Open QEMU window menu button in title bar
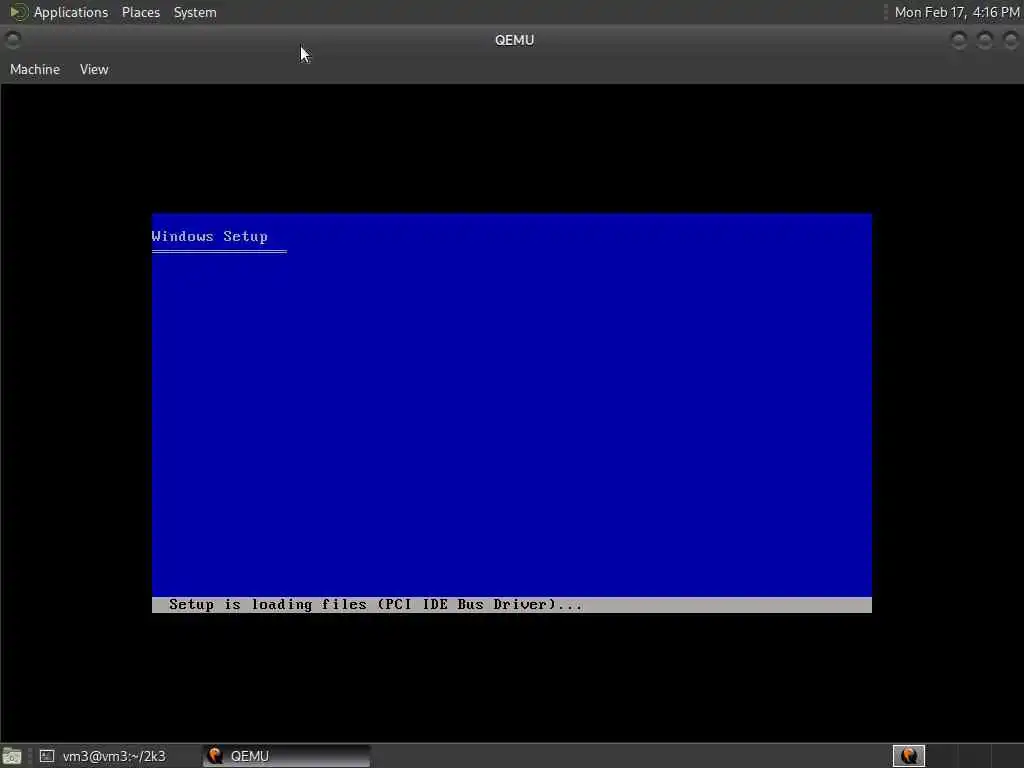 click(x=12, y=40)
